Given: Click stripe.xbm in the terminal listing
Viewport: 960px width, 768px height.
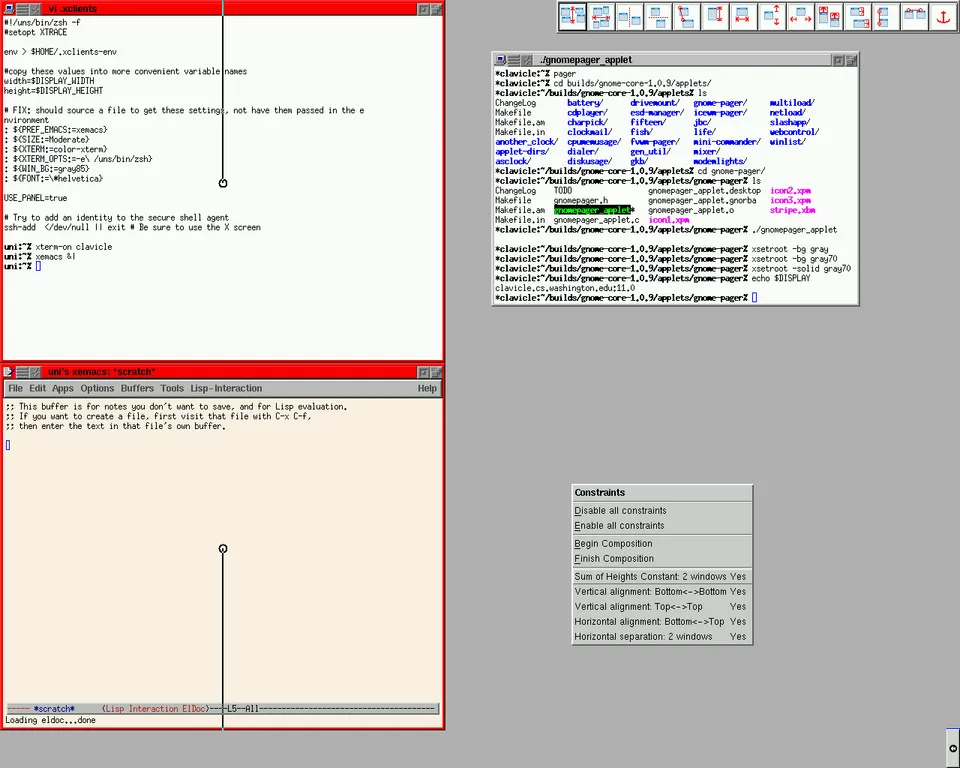Looking at the screenshot, I should pyautogui.click(x=793, y=210).
